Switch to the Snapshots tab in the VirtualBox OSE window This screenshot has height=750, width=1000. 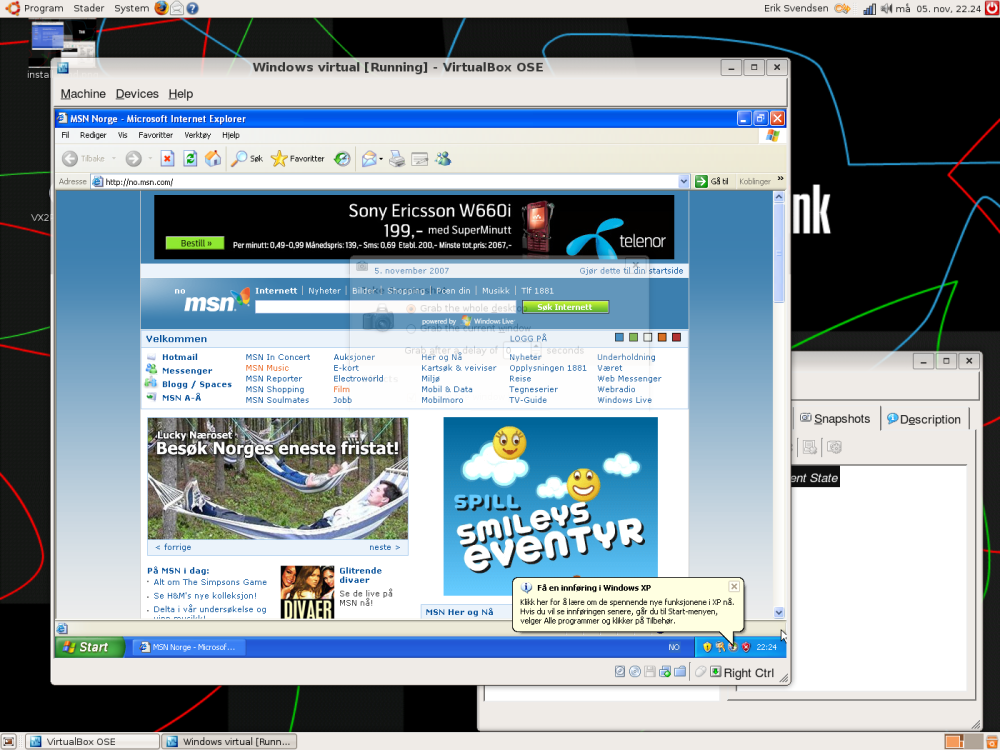point(835,419)
